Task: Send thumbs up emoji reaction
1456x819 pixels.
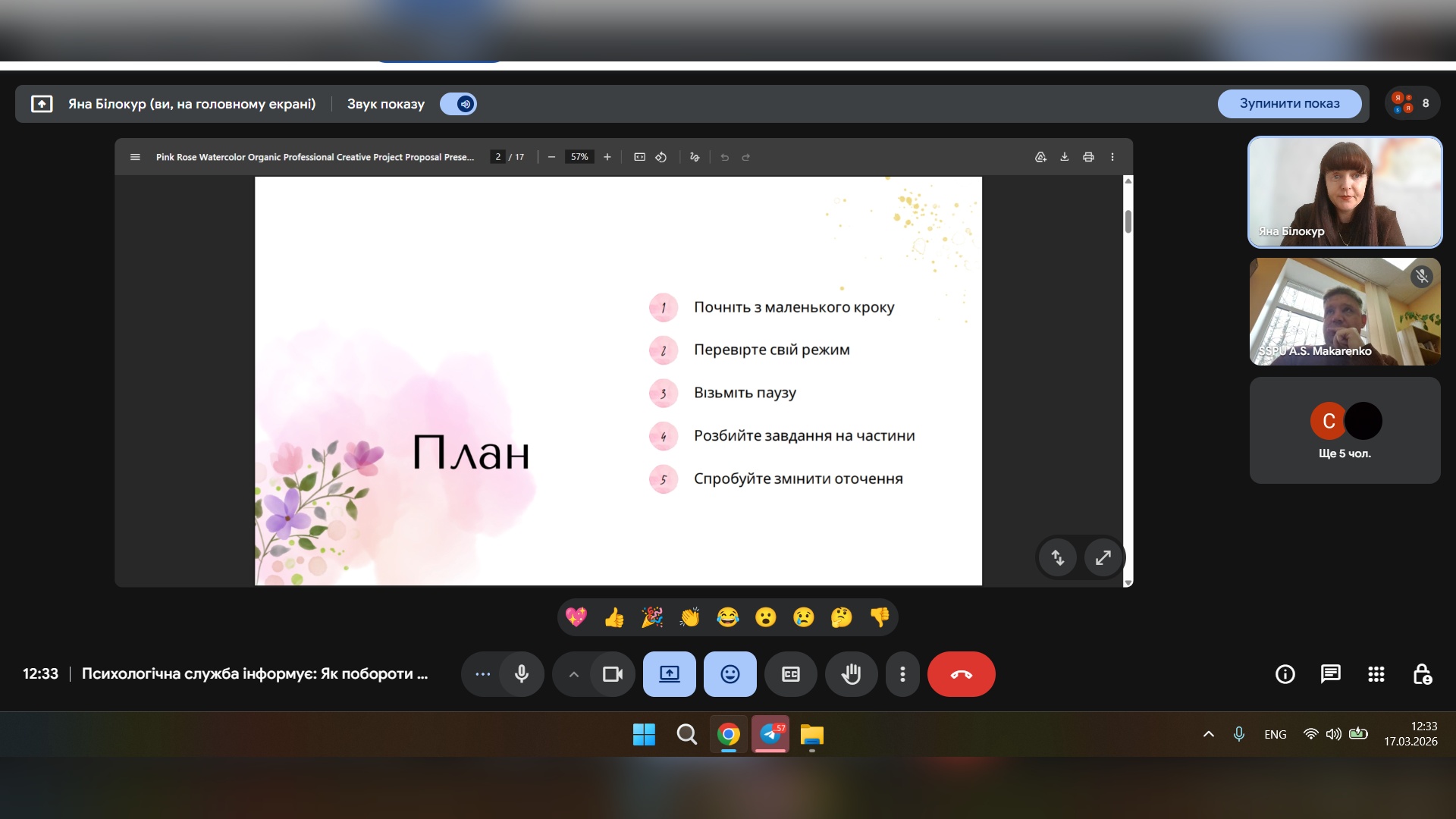Action: [614, 618]
